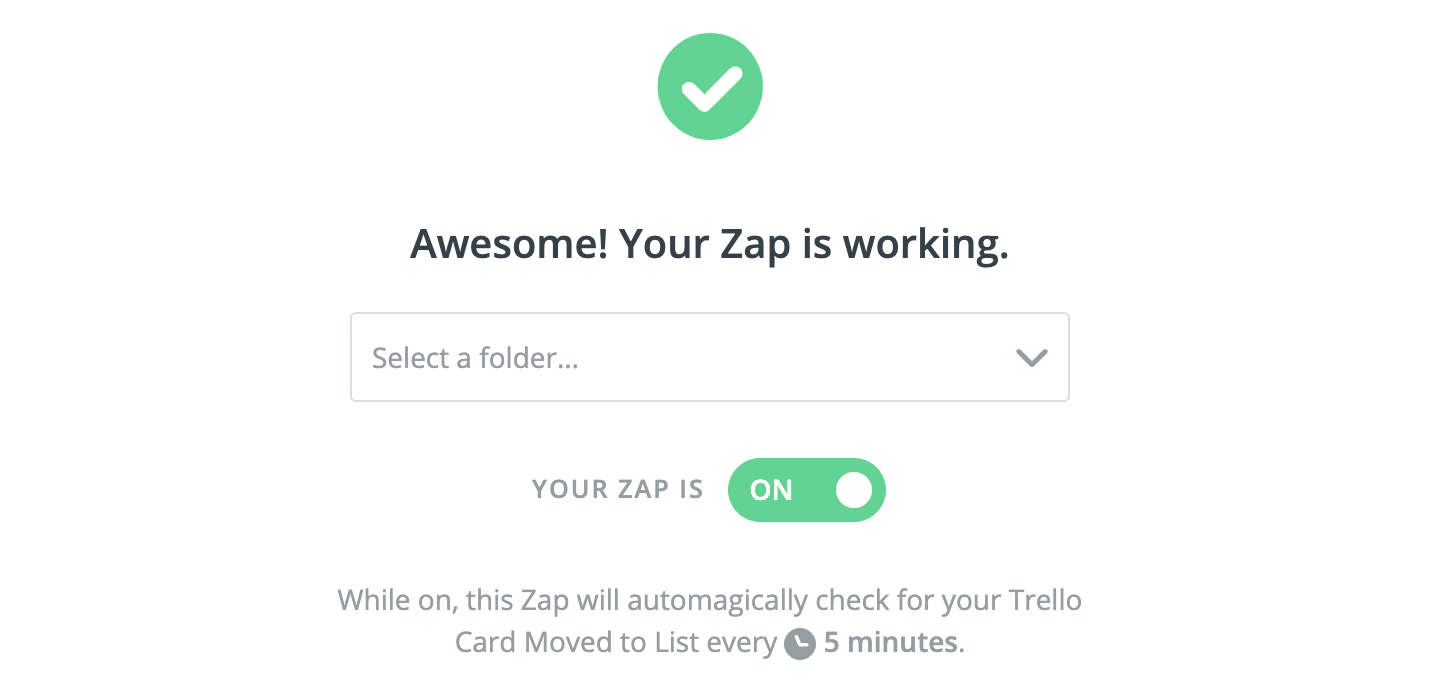Click the Select a folder placeholder text

[475, 358]
